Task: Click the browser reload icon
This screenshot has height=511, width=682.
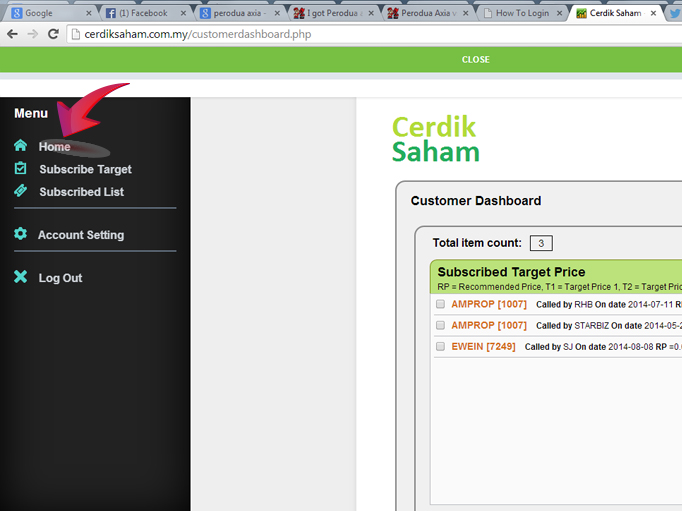Action: tap(53, 34)
